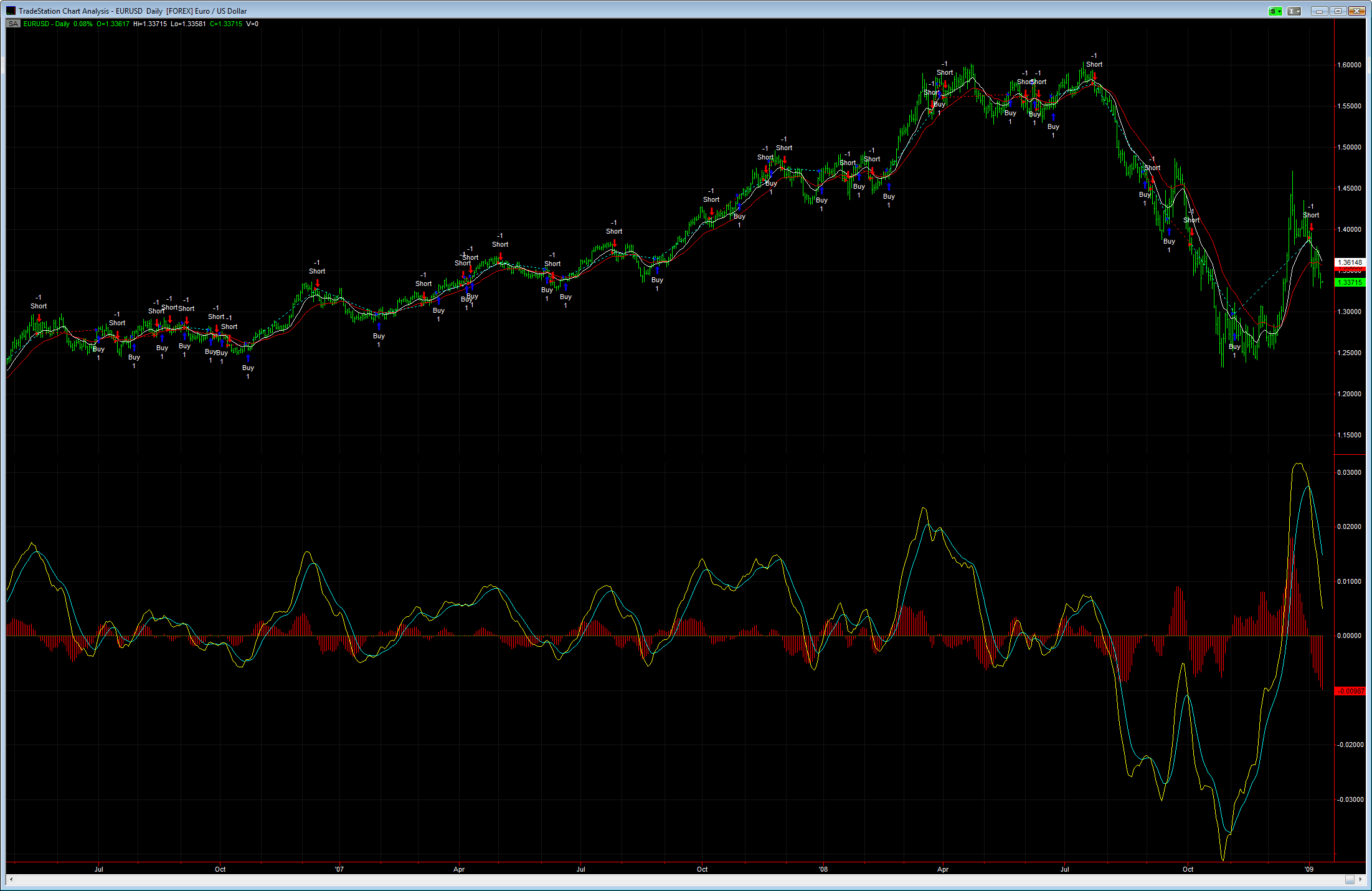Click the SA button beside EURUSD status

(x=13, y=24)
